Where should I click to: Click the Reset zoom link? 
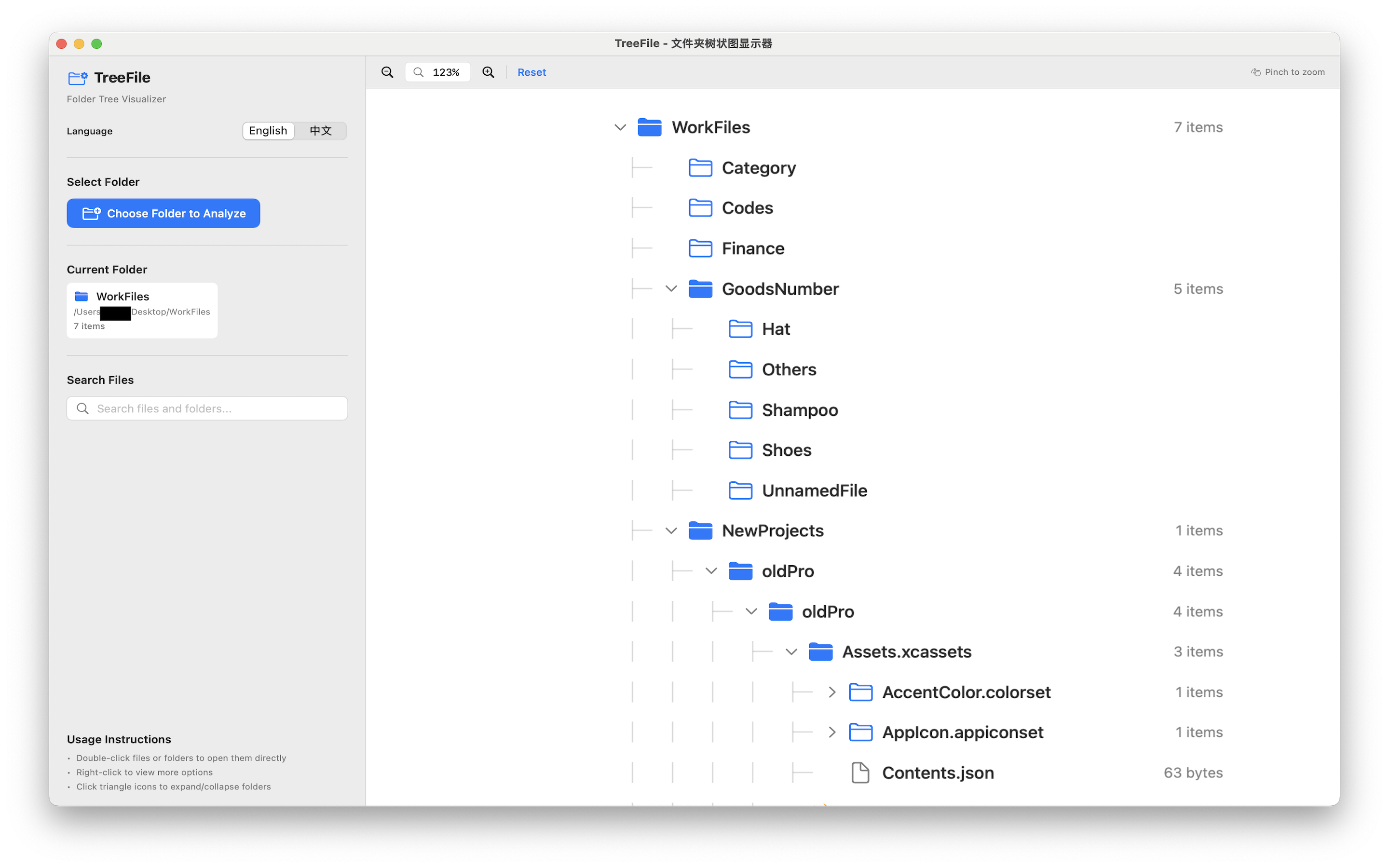click(x=531, y=72)
